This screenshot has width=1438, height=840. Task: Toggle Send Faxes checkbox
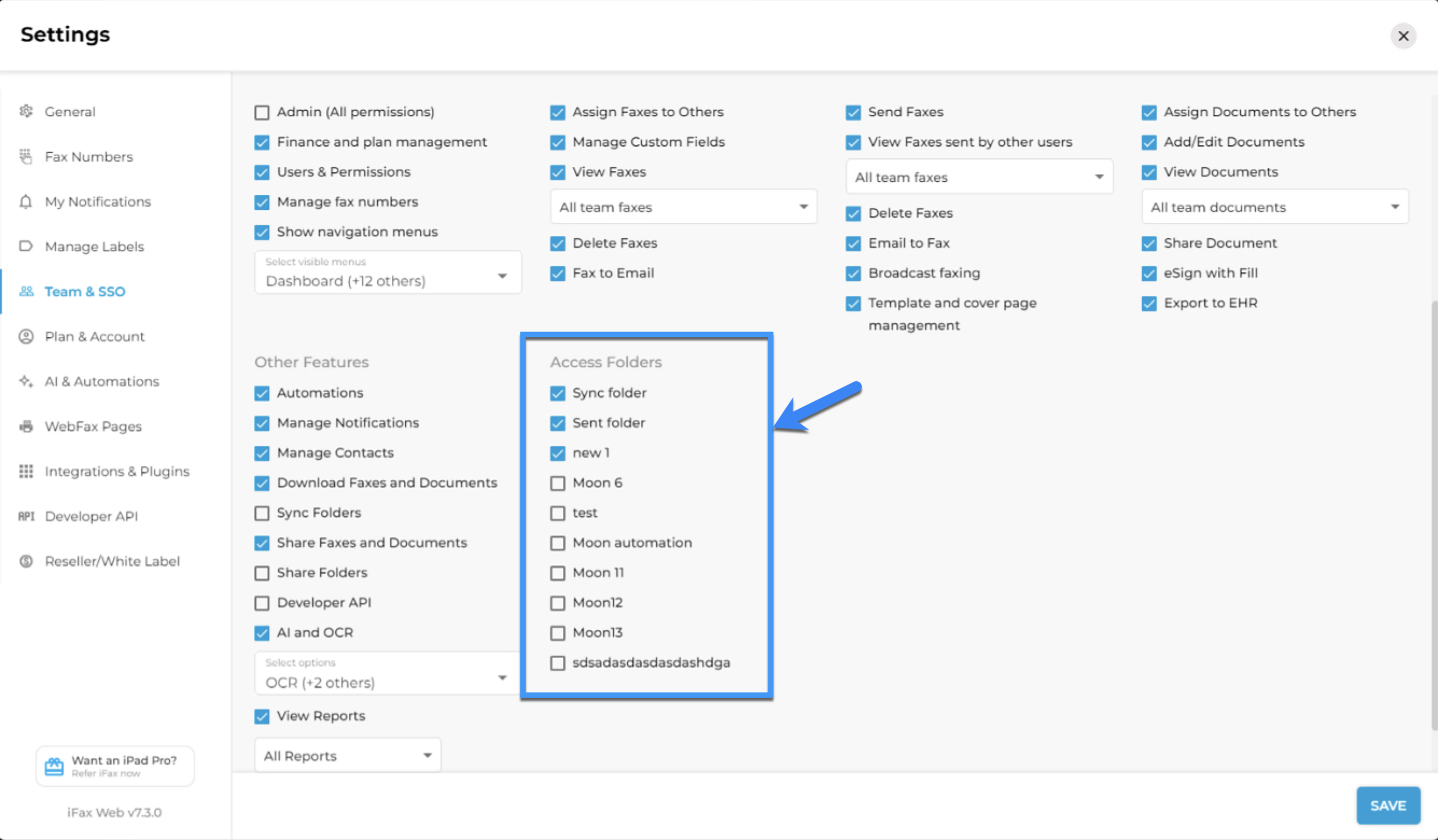point(853,112)
